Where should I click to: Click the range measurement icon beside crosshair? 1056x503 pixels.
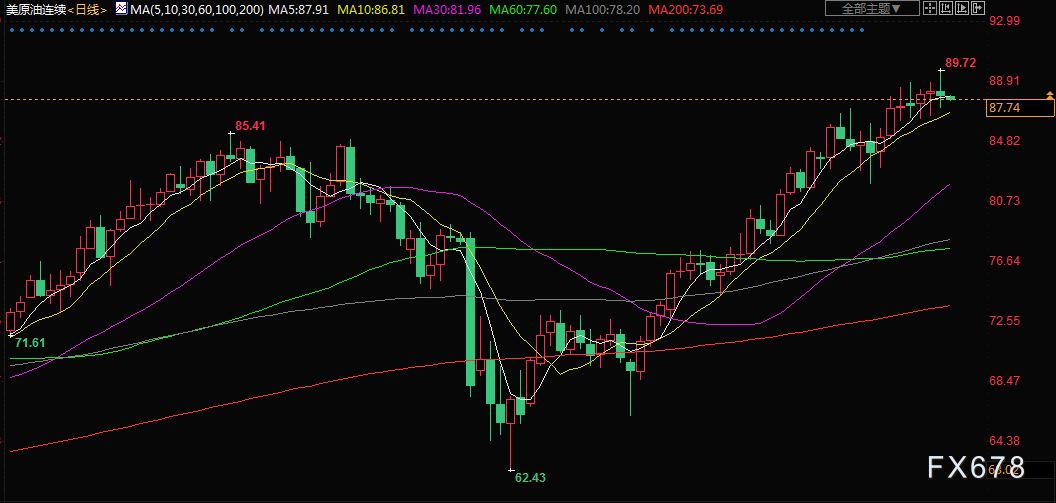coord(947,9)
